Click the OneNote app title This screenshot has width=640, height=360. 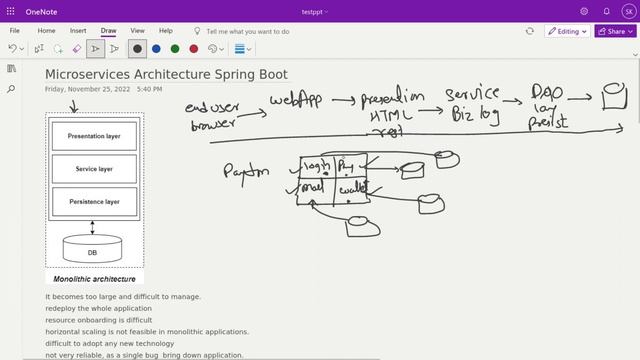coord(41,12)
